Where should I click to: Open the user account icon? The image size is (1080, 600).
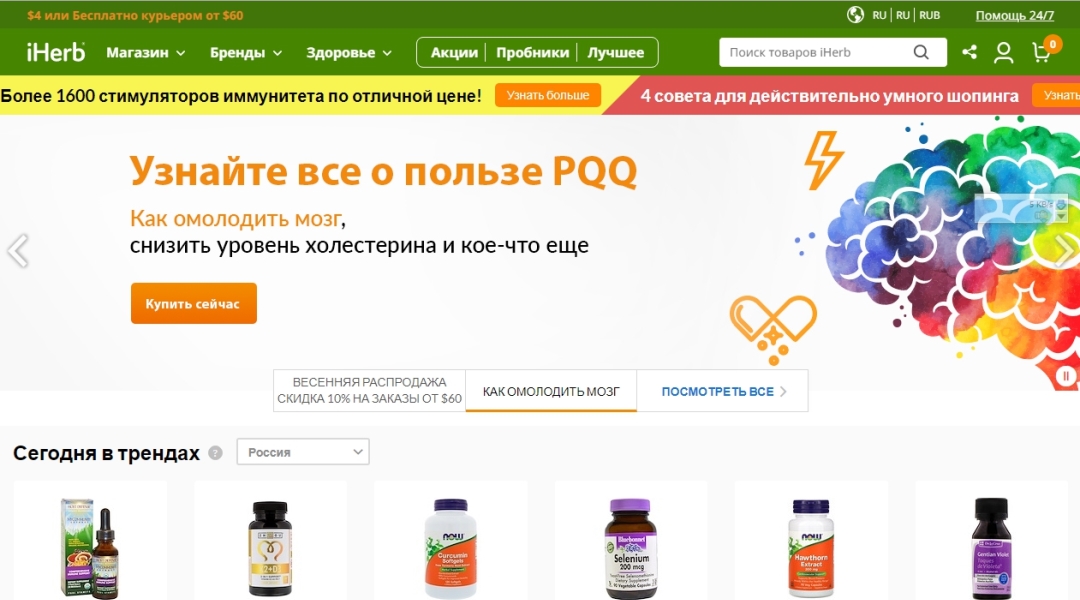coord(1004,52)
